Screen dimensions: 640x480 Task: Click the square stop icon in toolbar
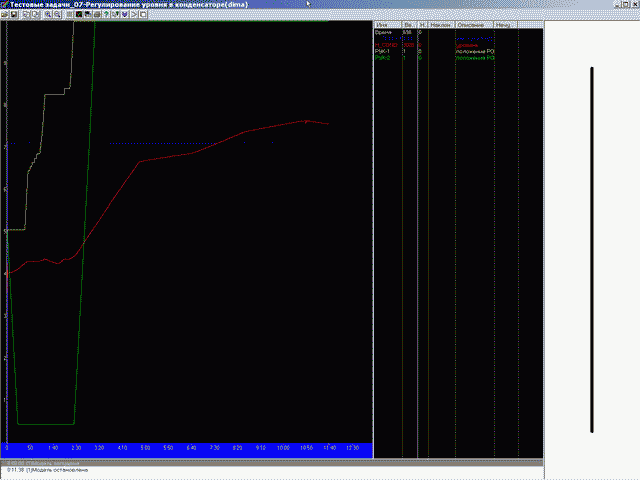coord(143,15)
